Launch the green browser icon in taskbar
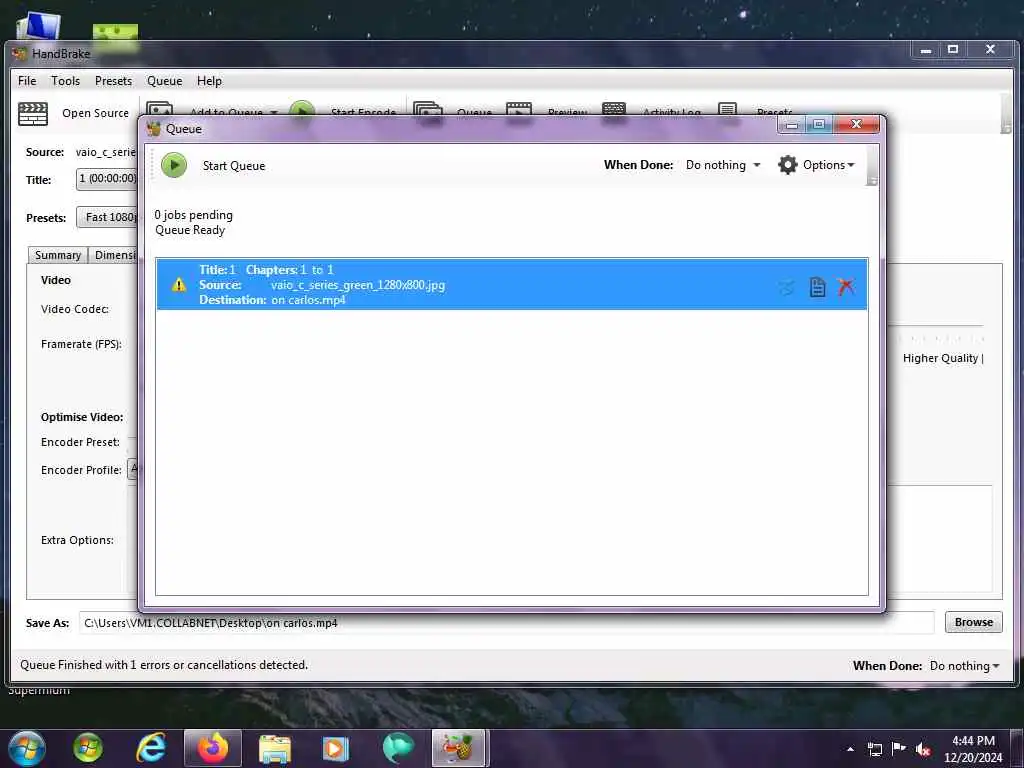 pyautogui.click(x=88, y=748)
